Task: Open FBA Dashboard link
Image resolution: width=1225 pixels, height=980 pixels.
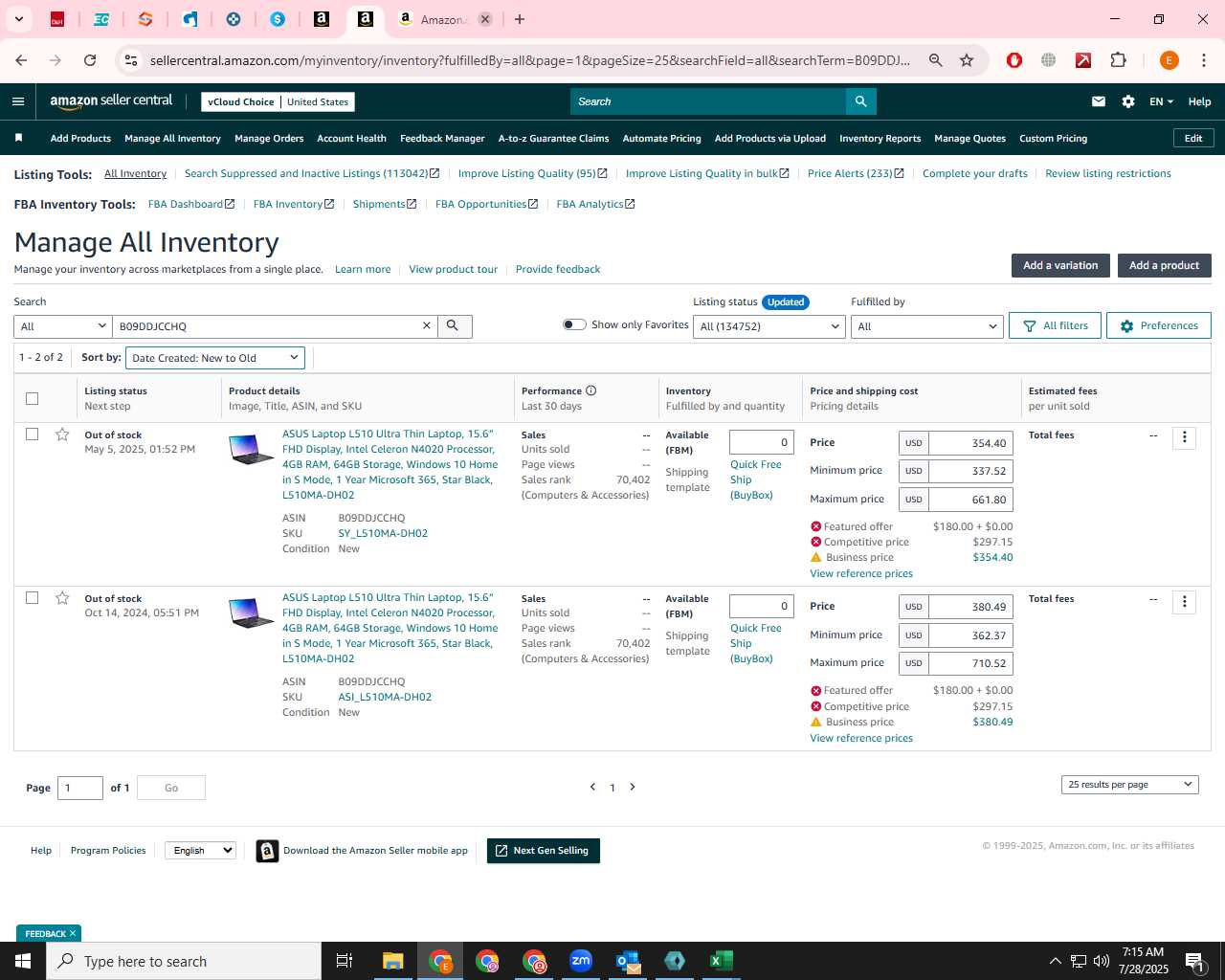Action: click(190, 204)
